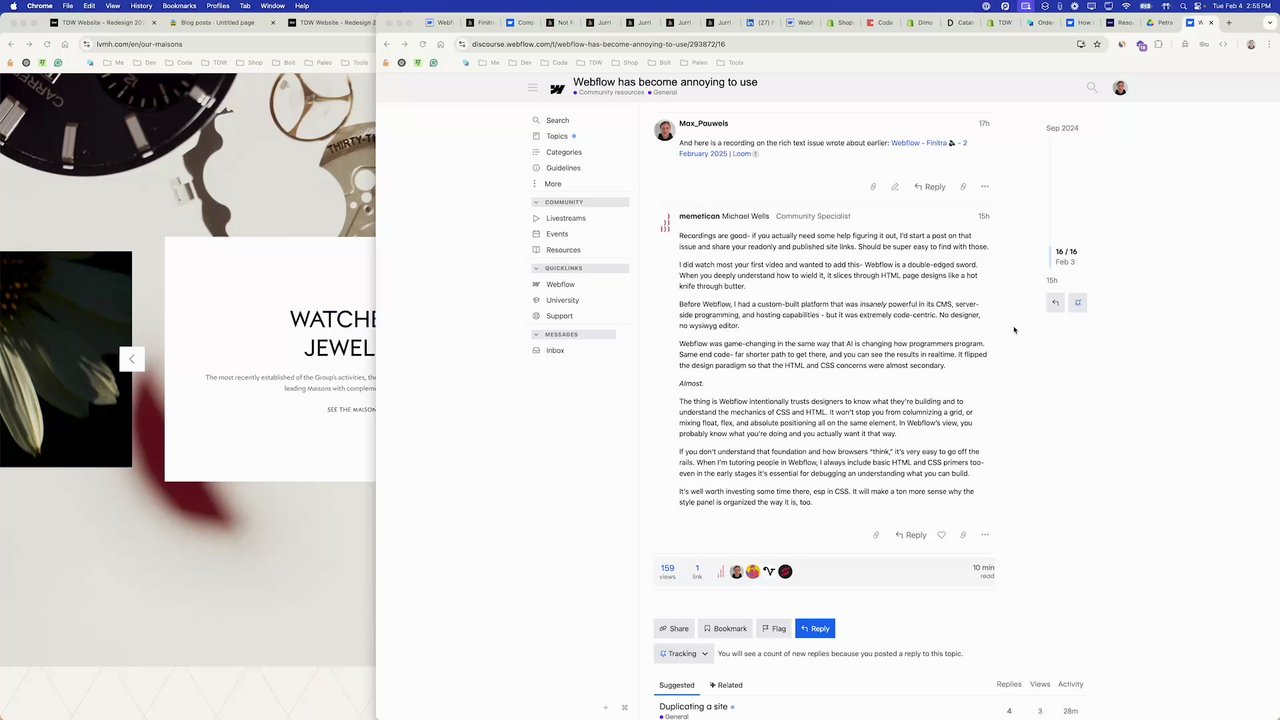Click the Community resources category tag
This screenshot has height=720, width=1280.
(609, 93)
